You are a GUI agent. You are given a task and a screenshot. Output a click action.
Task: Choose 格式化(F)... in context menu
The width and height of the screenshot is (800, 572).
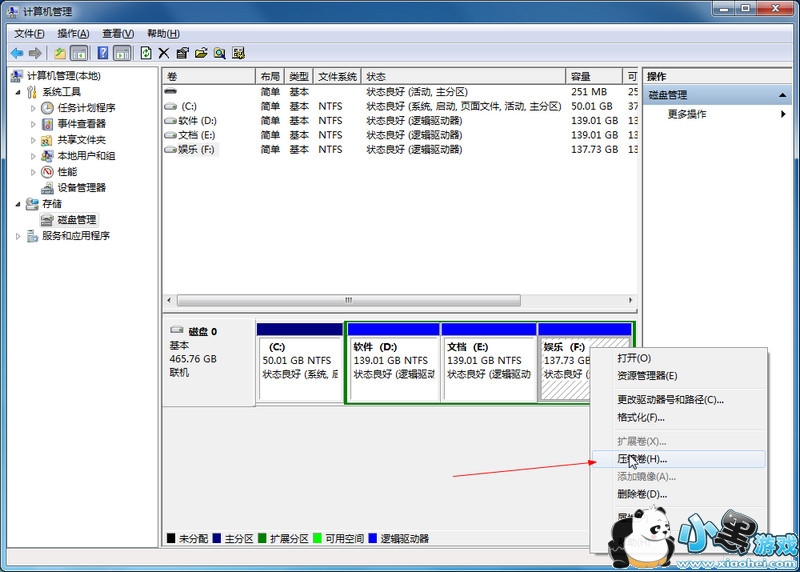[641, 417]
